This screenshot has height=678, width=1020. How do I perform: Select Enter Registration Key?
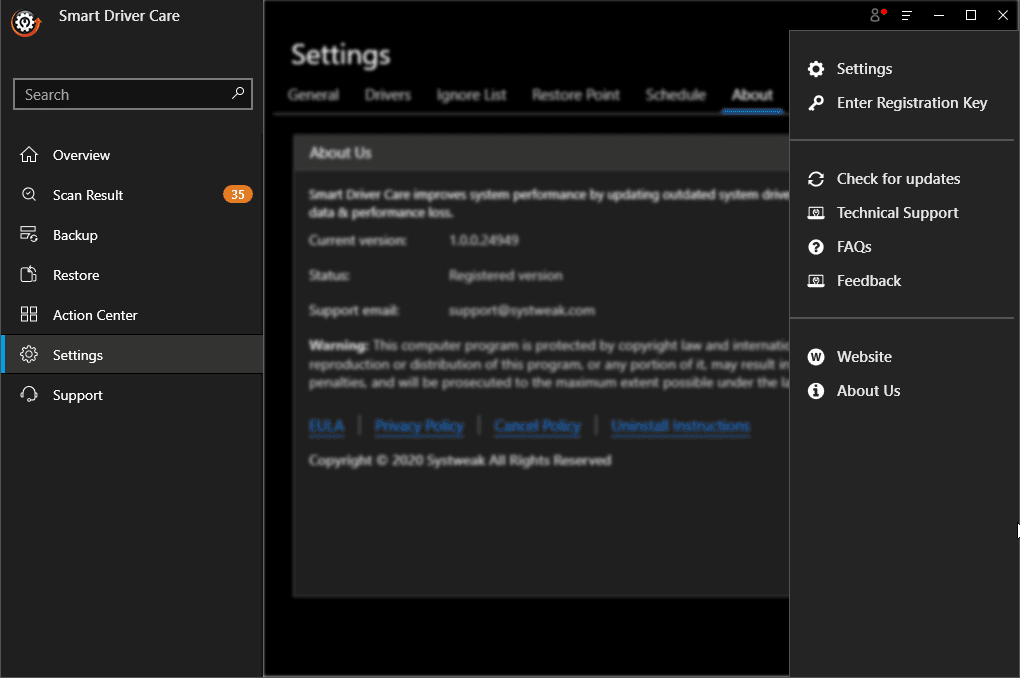[912, 103]
